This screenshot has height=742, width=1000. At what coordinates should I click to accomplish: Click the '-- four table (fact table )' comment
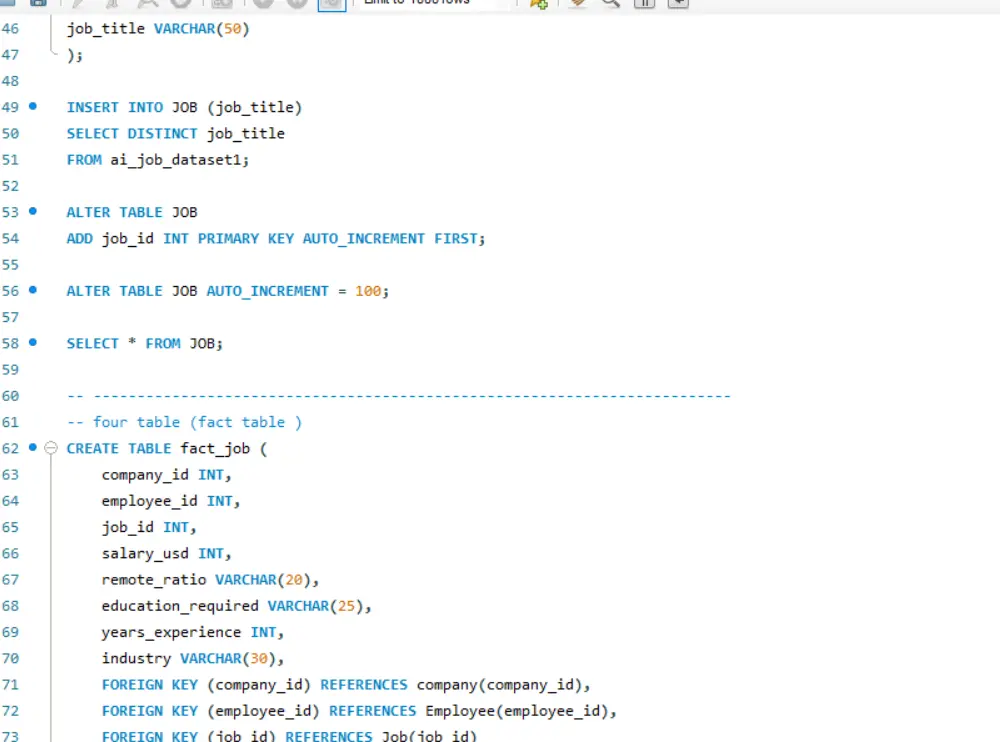pos(184,422)
